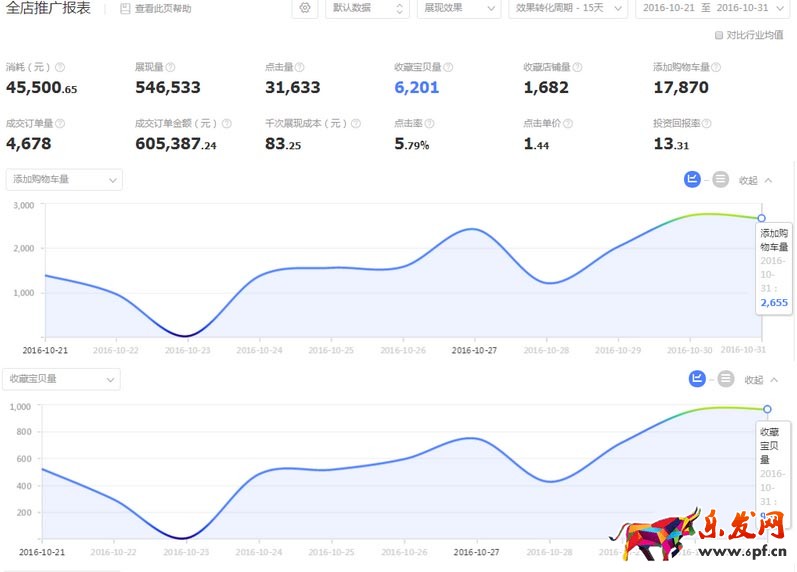Click help icon next to 展现量

tap(171, 67)
